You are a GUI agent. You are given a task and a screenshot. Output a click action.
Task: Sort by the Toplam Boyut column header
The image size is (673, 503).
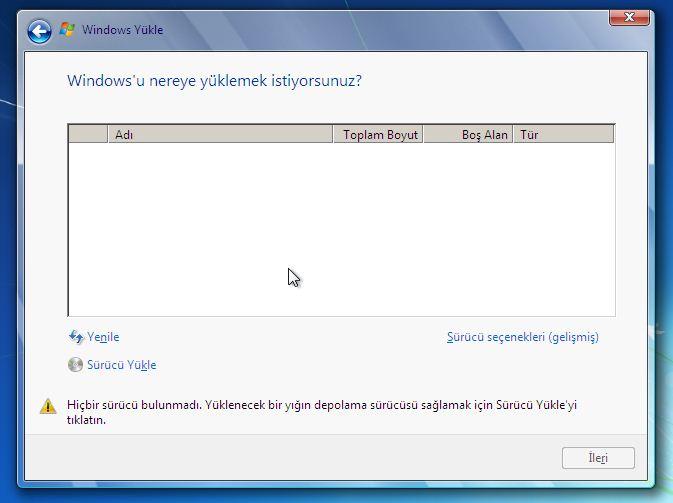tap(378, 134)
